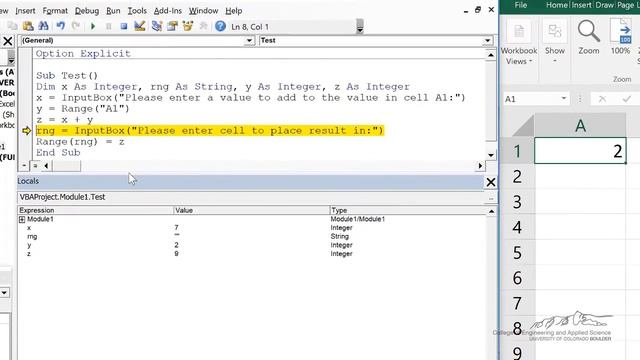Switch to Procedure View button
This screenshot has width=640, height=360.
pyautogui.click(x=24, y=166)
